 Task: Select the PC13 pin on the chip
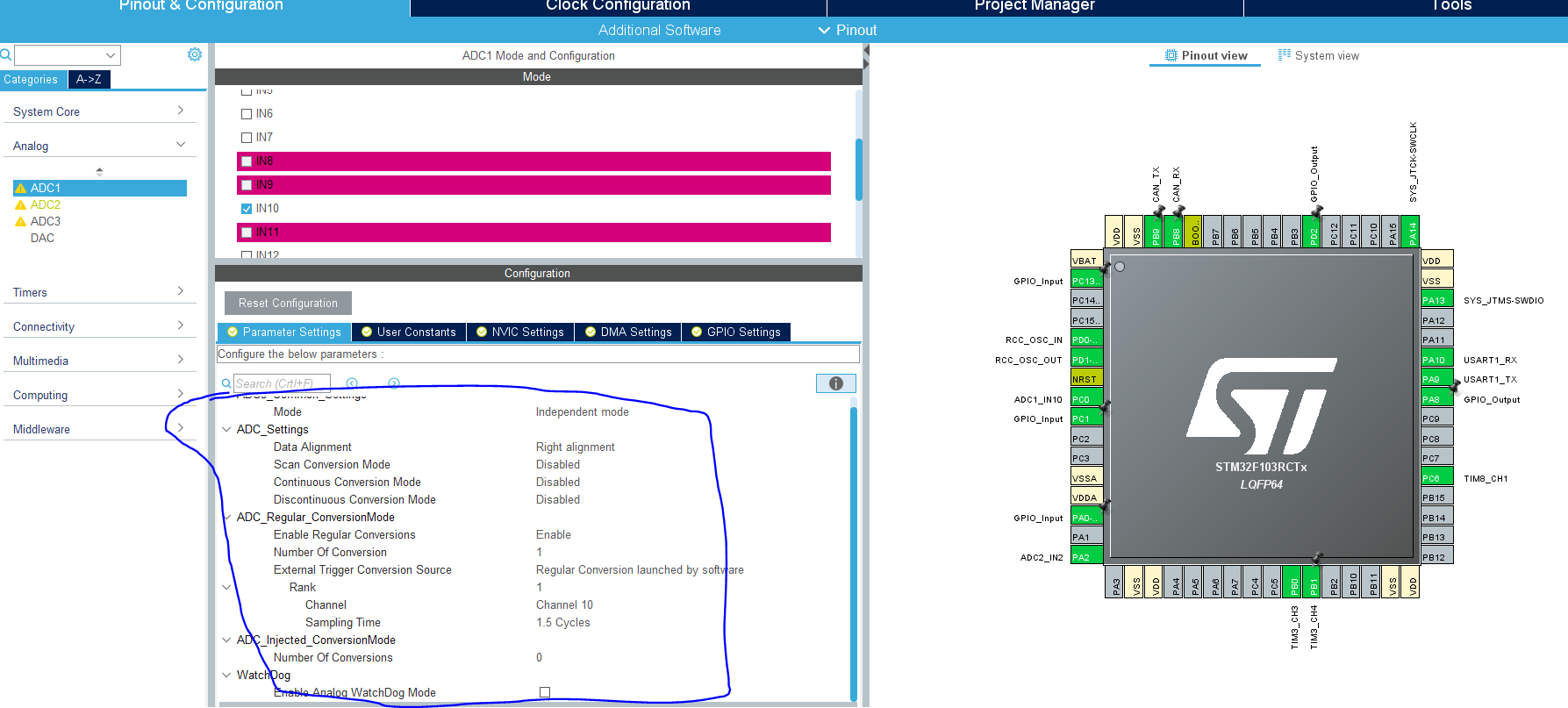pos(1086,281)
